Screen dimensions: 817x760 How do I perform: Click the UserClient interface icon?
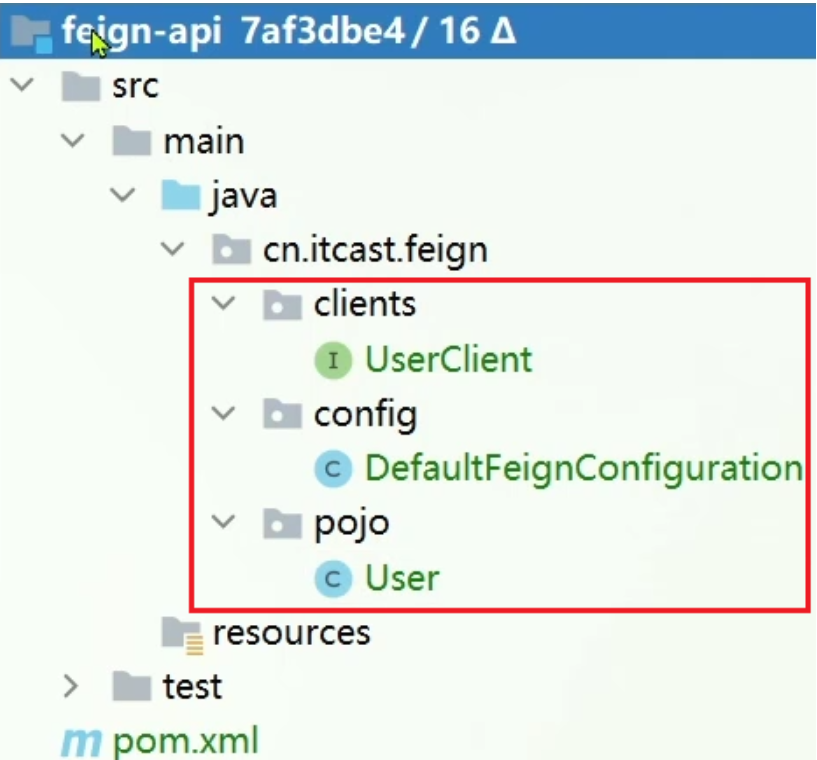click(x=333, y=359)
